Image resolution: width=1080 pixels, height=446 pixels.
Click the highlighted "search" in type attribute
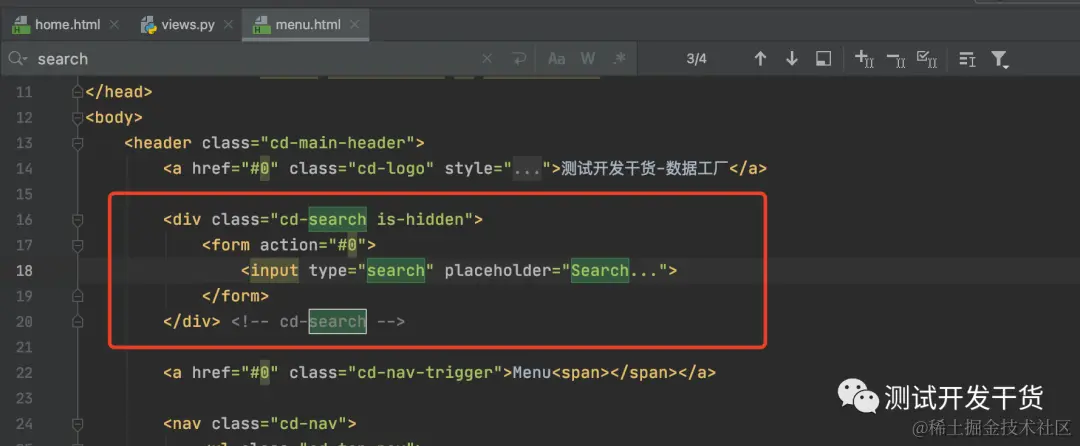click(x=395, y=270)
